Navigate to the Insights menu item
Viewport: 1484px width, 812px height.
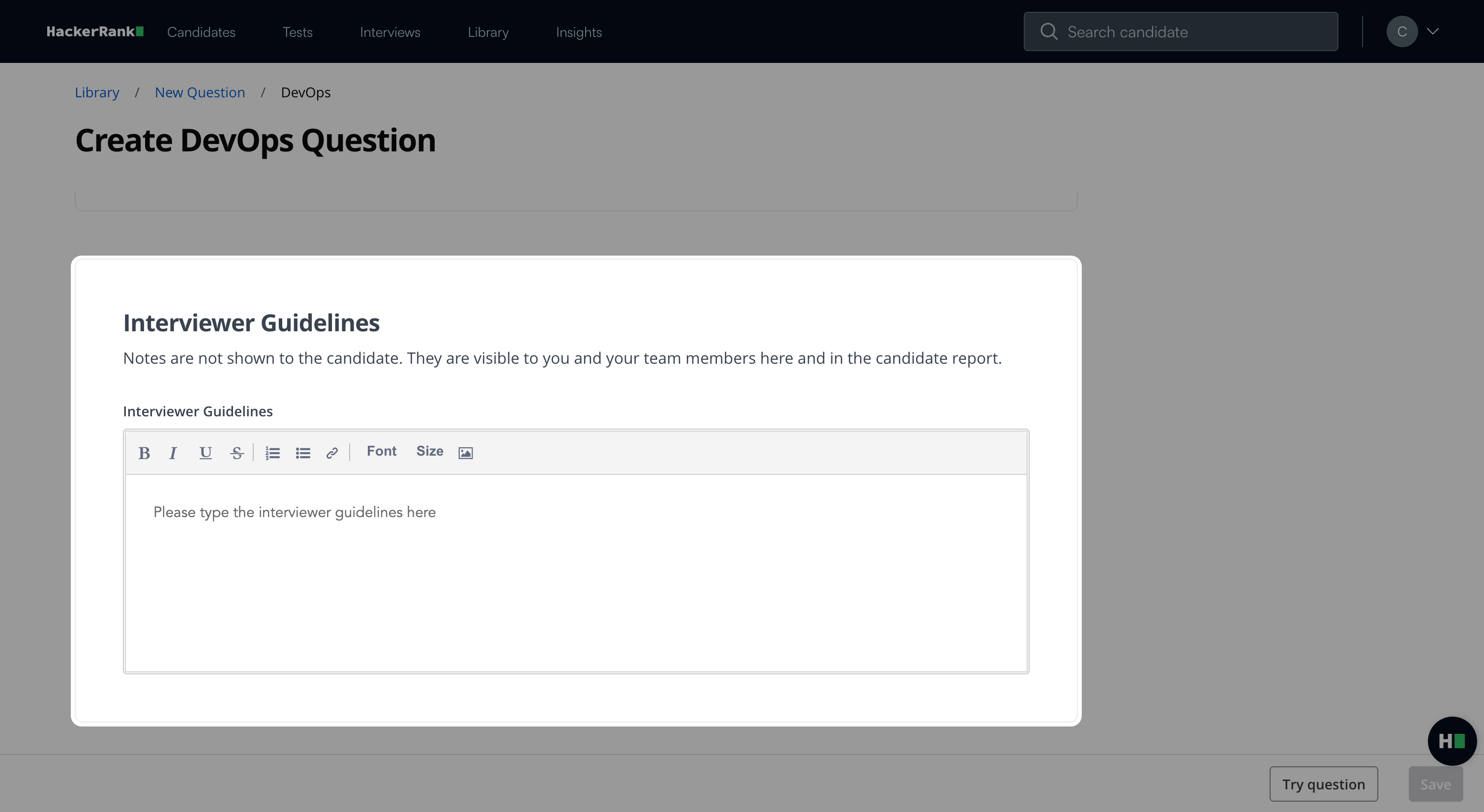point(578,32)
